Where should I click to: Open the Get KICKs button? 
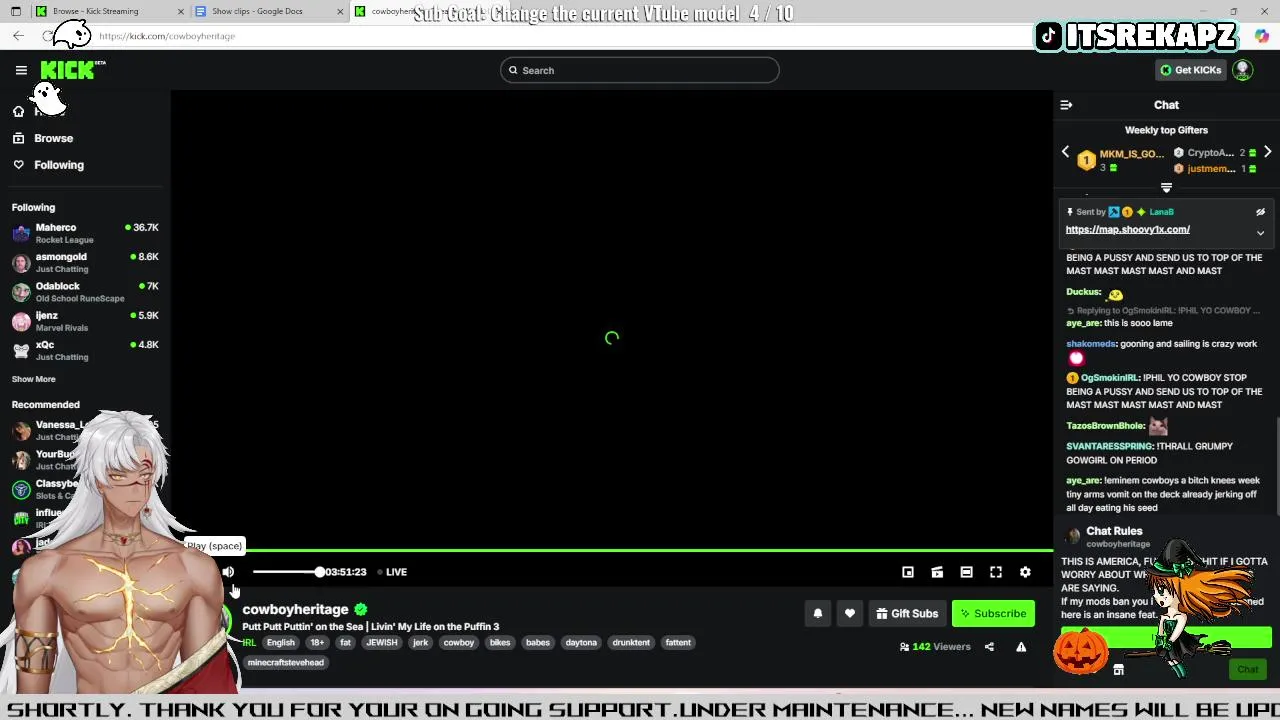[x=1190, y=70]
